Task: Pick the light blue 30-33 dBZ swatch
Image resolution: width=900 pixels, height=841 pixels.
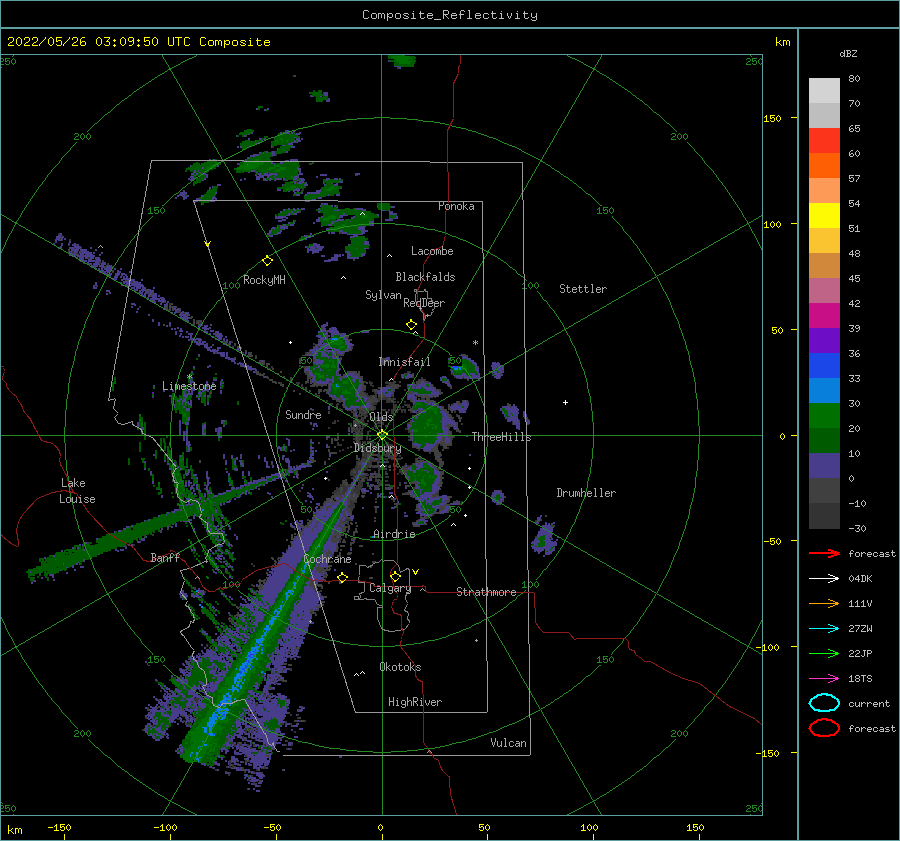Action: [x=824, y=390]
